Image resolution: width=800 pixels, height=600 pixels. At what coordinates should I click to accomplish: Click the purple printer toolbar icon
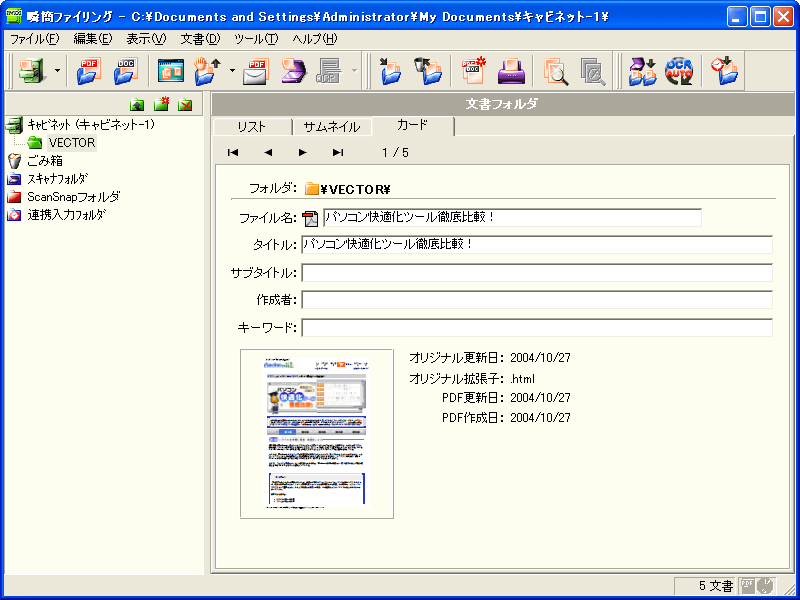coord(511,71)
